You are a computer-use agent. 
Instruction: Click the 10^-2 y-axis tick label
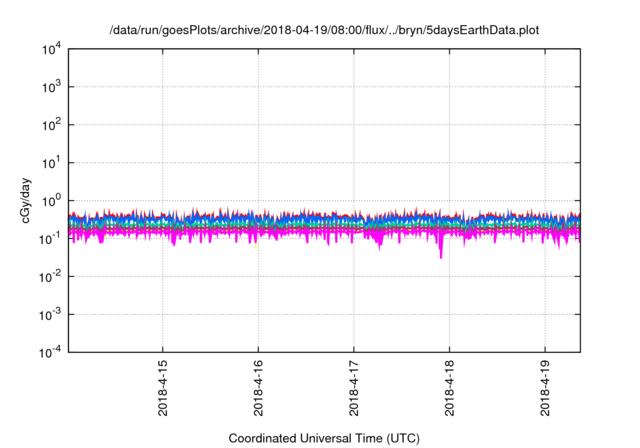[50, 277]
